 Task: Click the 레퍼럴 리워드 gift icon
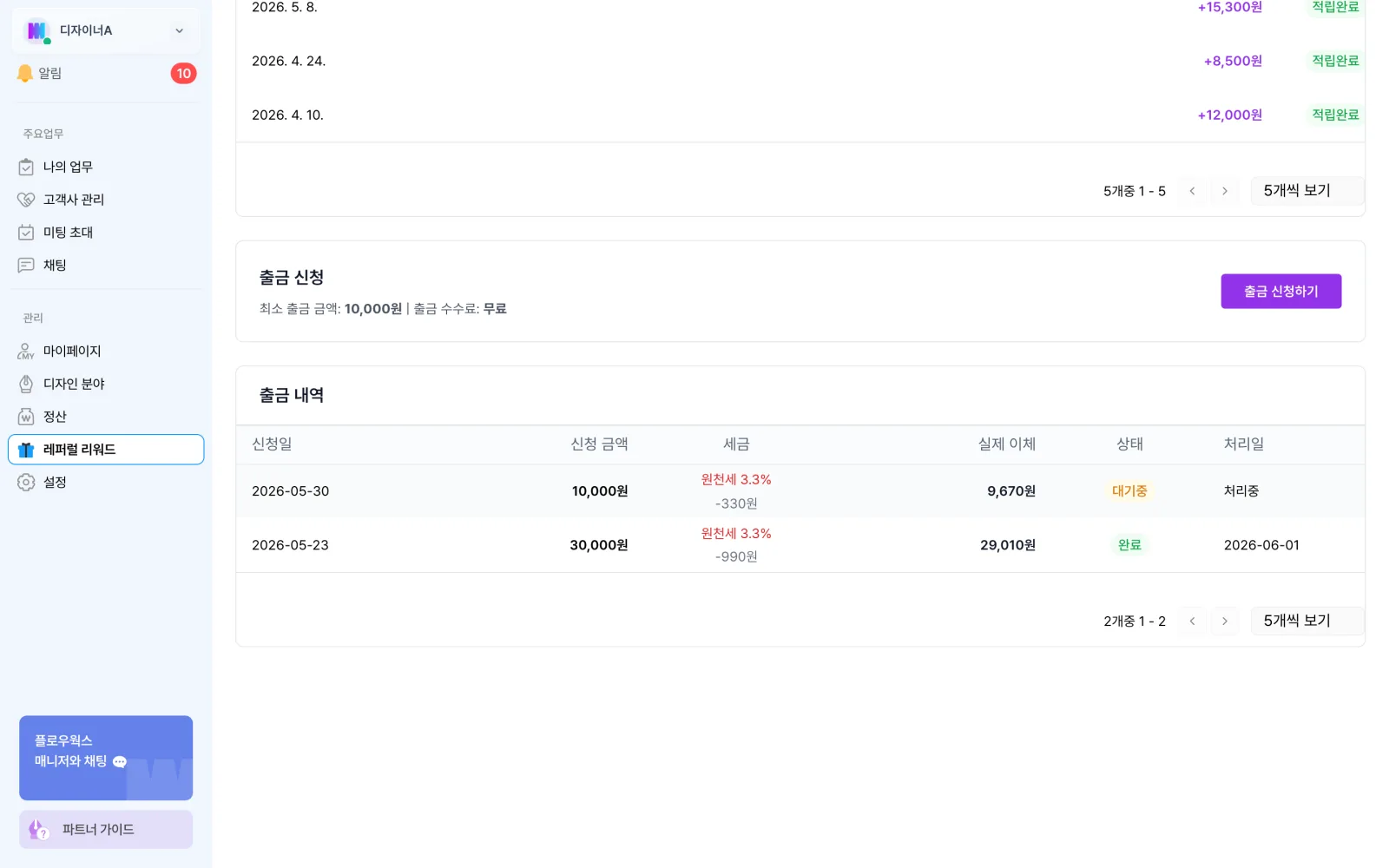tap(26, 450)
